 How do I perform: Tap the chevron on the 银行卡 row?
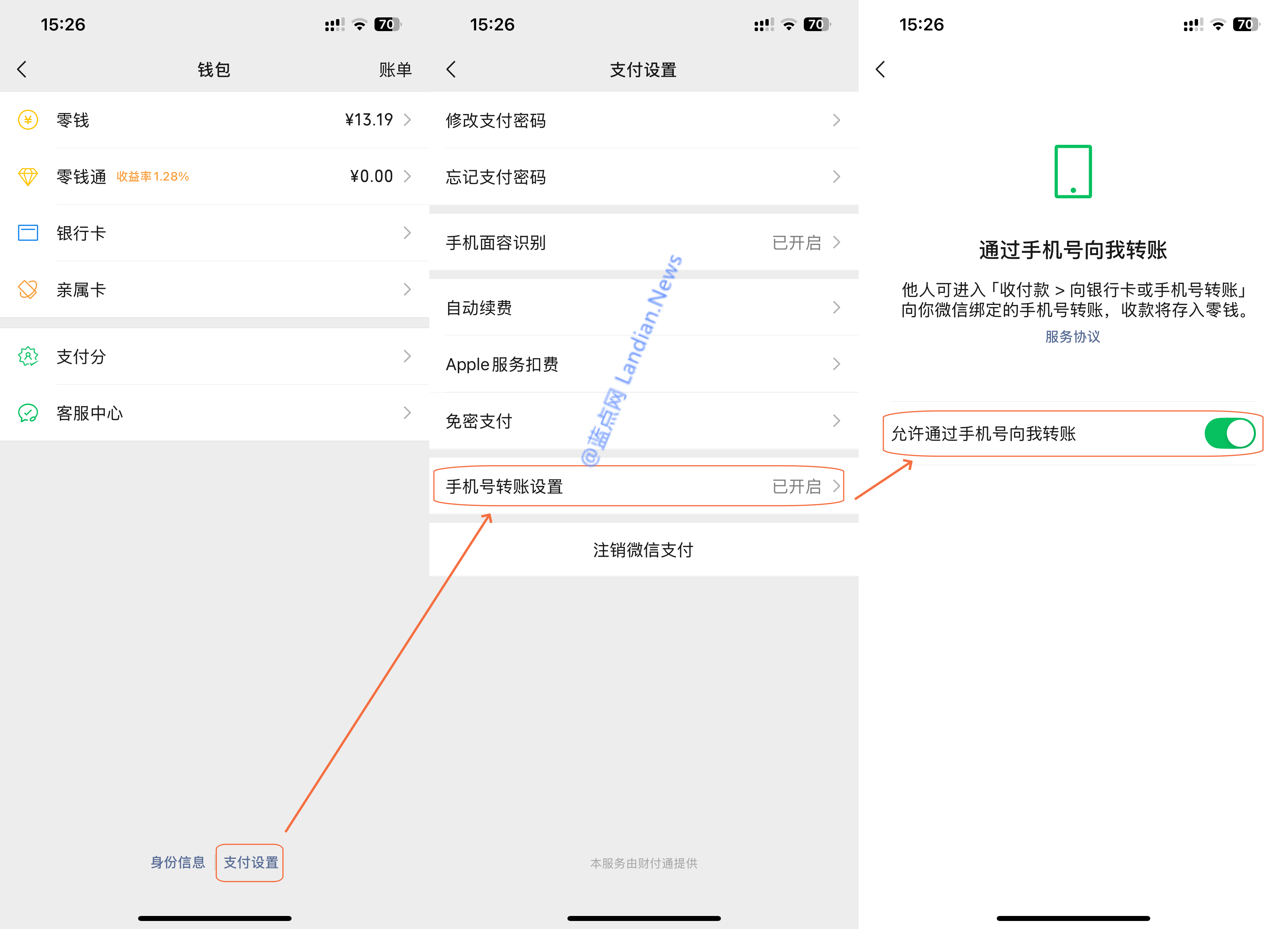407,233
